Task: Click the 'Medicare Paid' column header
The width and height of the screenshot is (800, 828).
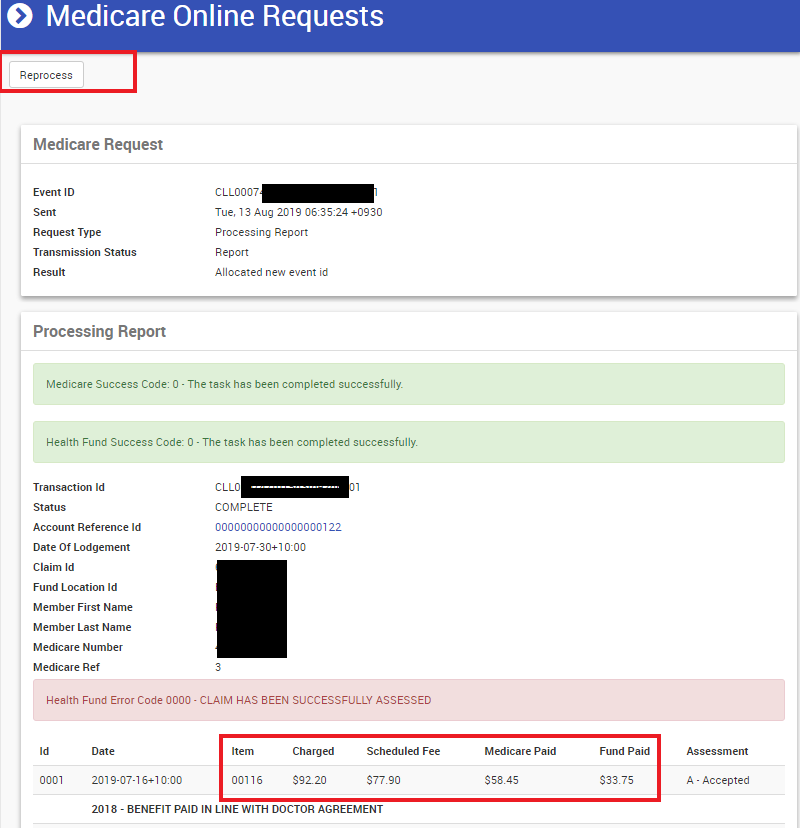Action: (520, 751)
